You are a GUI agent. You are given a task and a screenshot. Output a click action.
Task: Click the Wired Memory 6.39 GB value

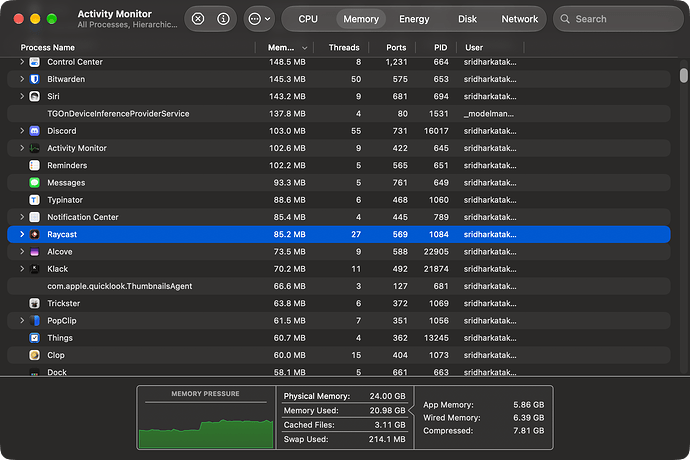click(x=529, y=417)
